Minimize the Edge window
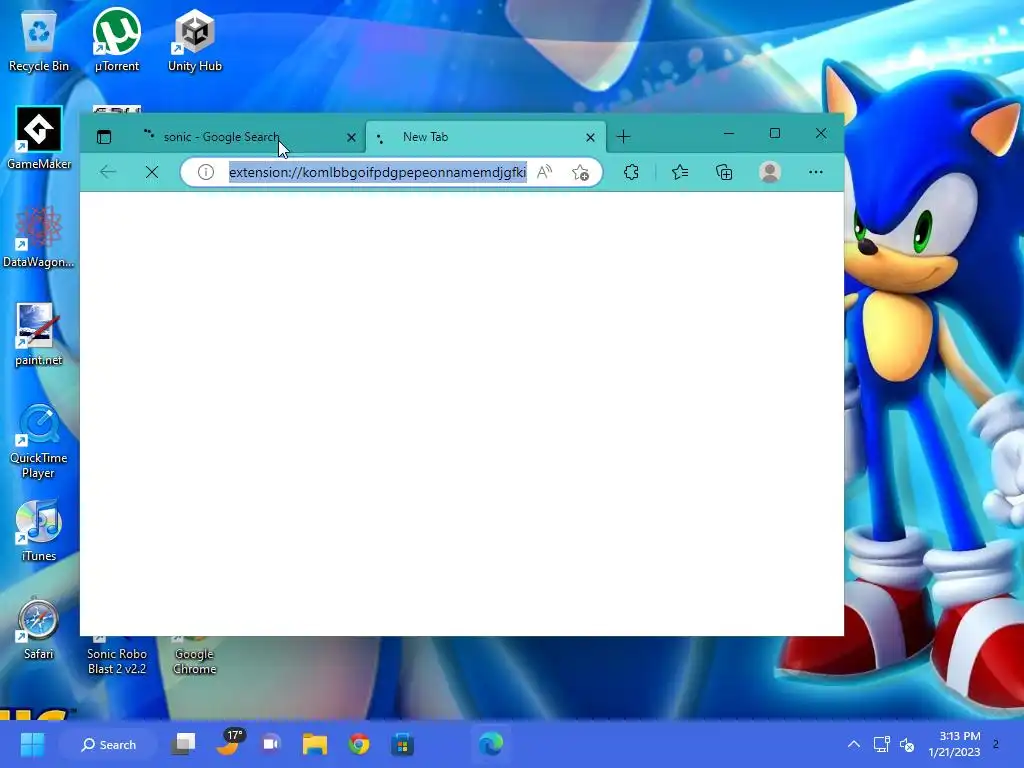The image size is (1024, 768). pyautogui.click(x=729, y=133)
